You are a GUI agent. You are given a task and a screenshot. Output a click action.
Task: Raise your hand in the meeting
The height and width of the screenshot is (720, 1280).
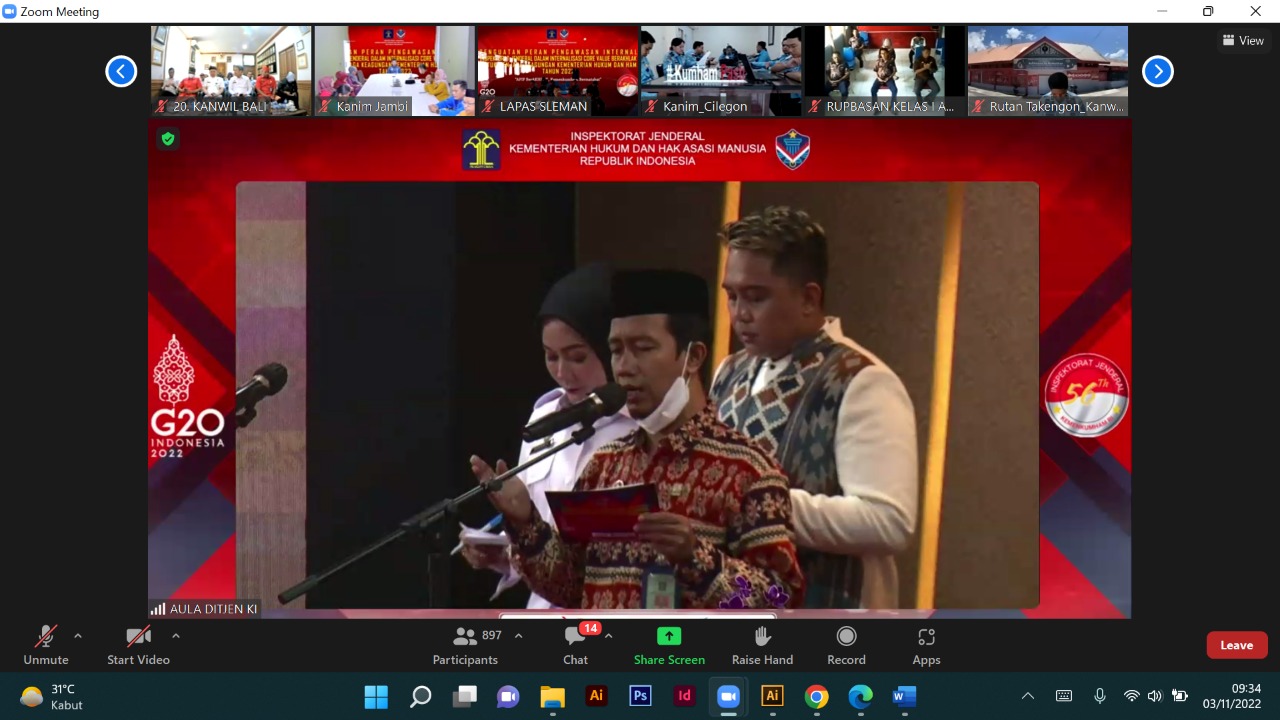click(x=762, y=645)
